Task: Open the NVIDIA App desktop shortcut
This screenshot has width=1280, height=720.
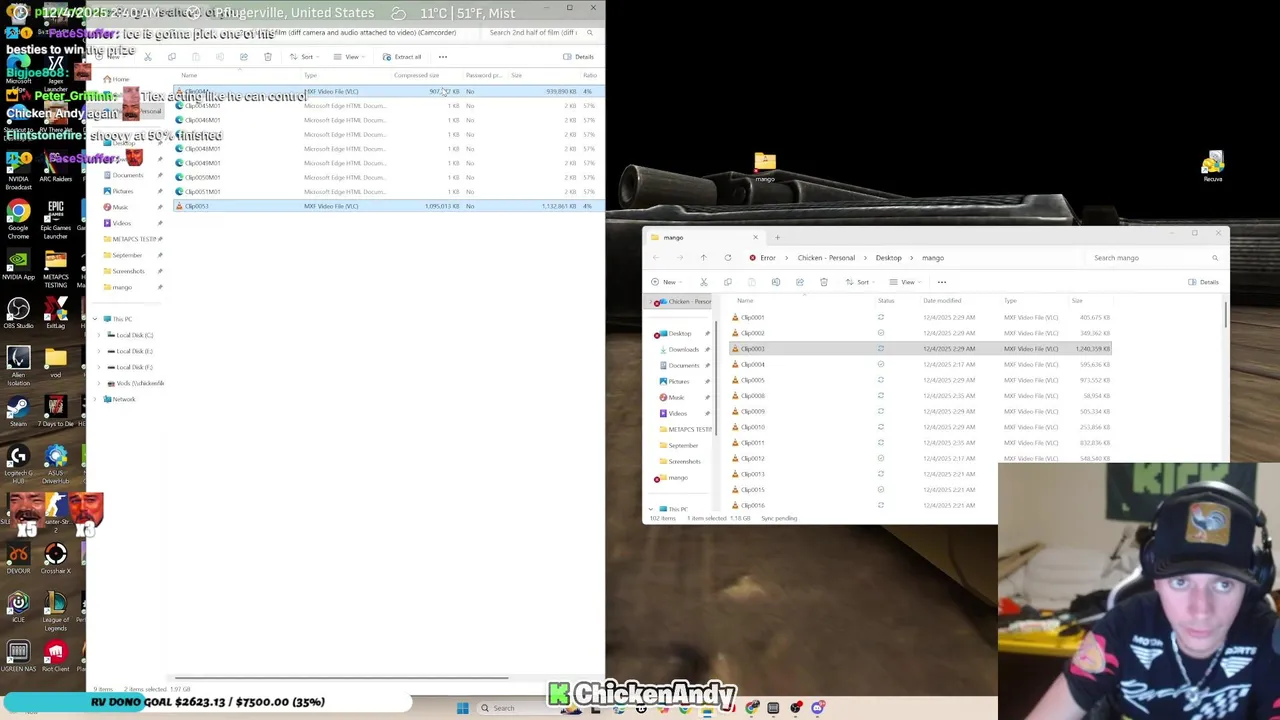Action: point(18,265)
